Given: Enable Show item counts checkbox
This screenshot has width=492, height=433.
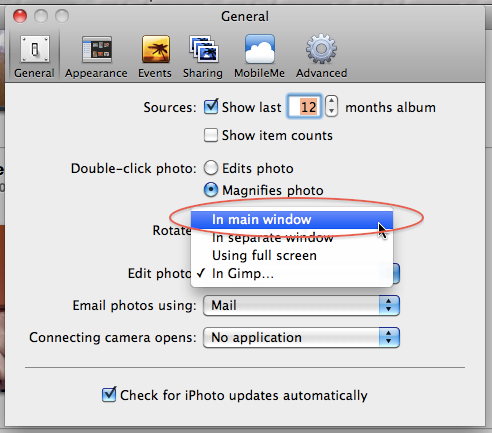Looking at the screenshot, I should 211,135.
